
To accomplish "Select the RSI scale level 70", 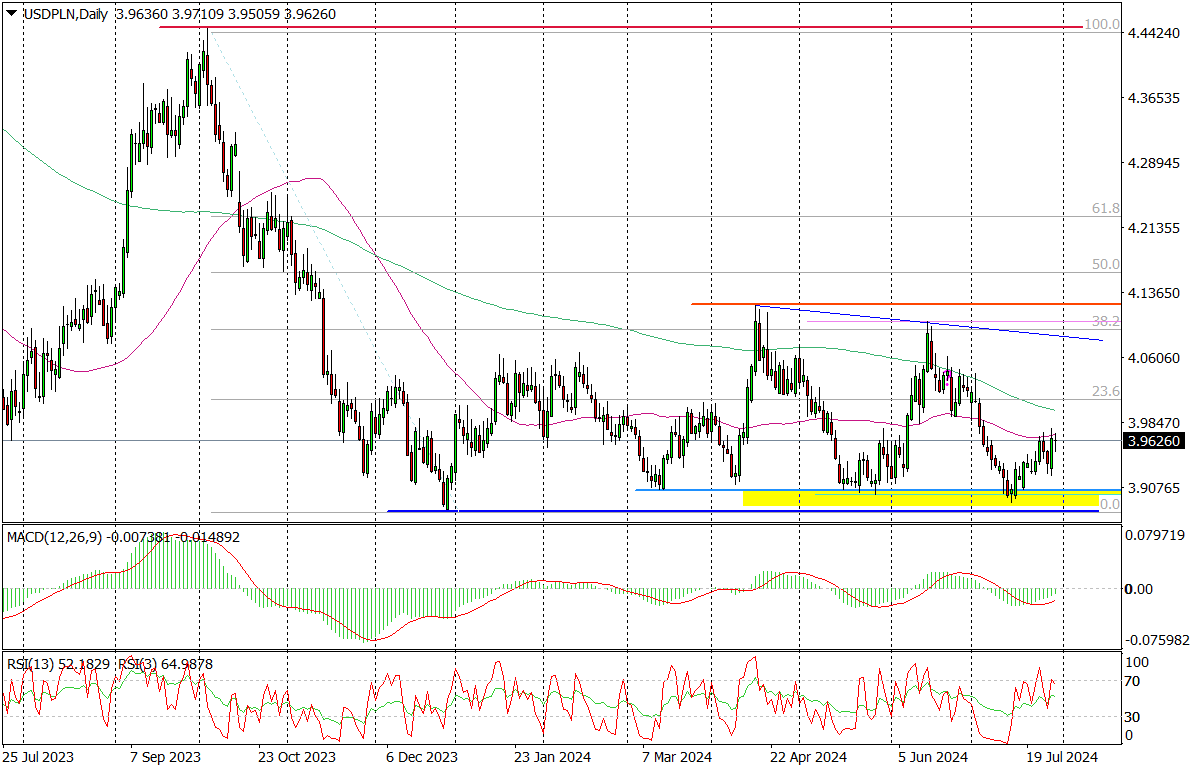I will [x=1132, y=681].
